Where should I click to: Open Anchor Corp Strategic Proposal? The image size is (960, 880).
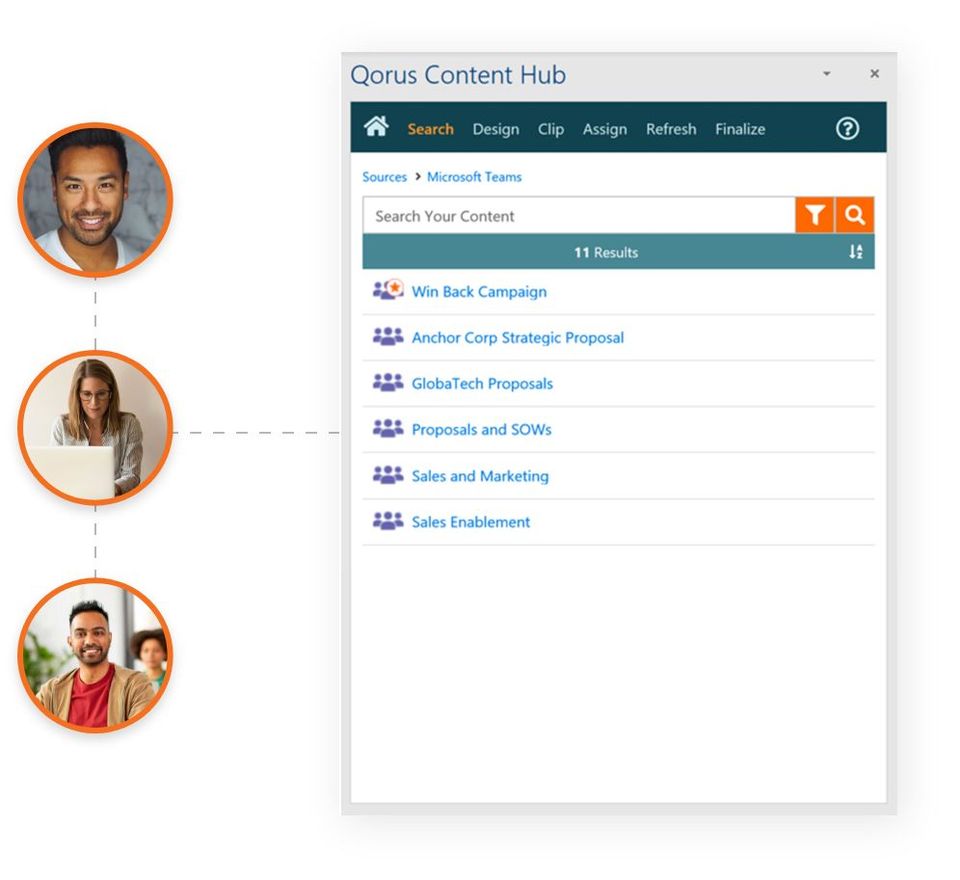pyautogui.click(x=517, y=338)
